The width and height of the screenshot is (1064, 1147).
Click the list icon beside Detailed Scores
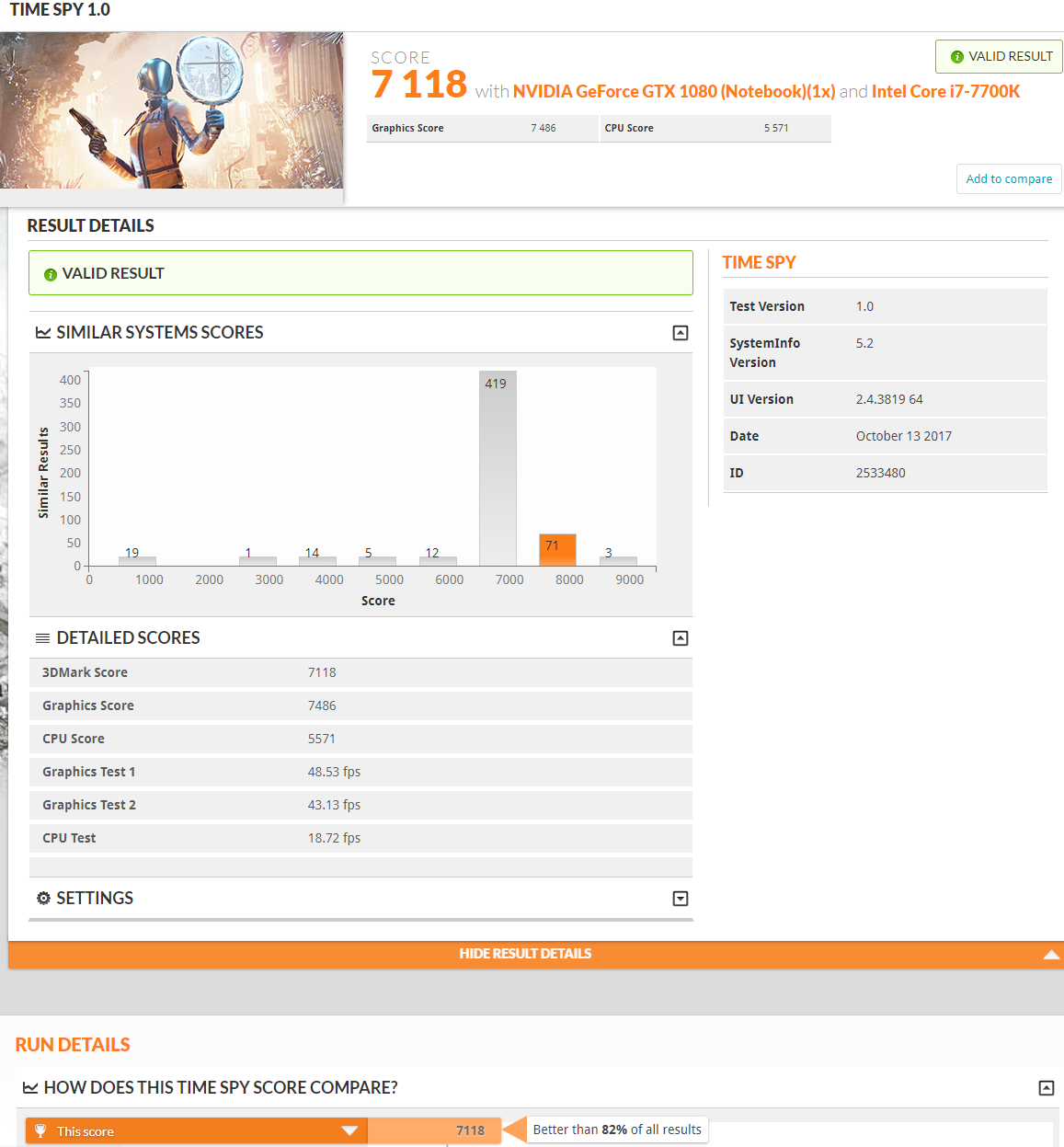click(43, 638)
